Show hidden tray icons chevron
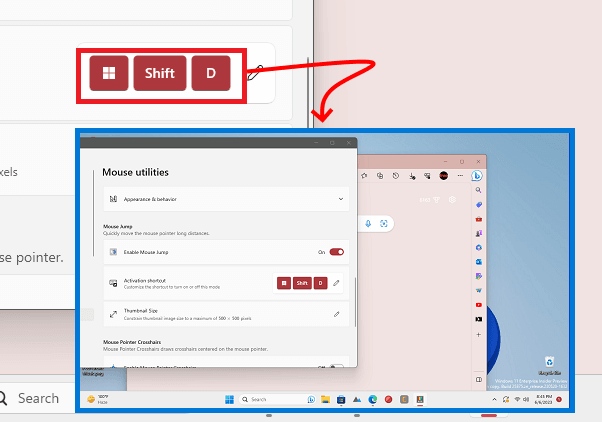The width and height of the screenshot is (602, 422). point(494,399)
